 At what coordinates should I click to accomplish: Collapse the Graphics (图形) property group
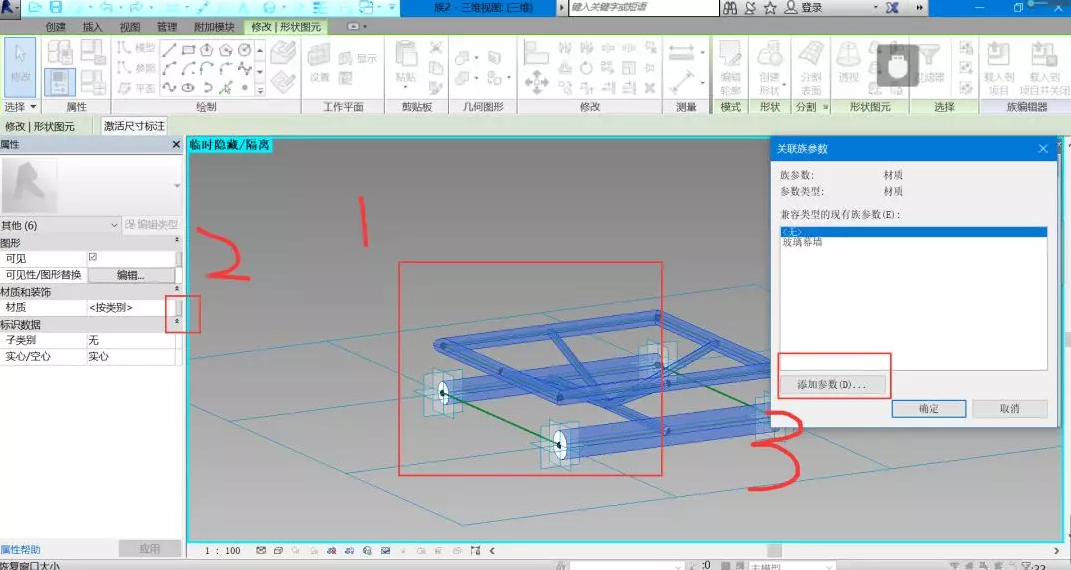(177, 242)
